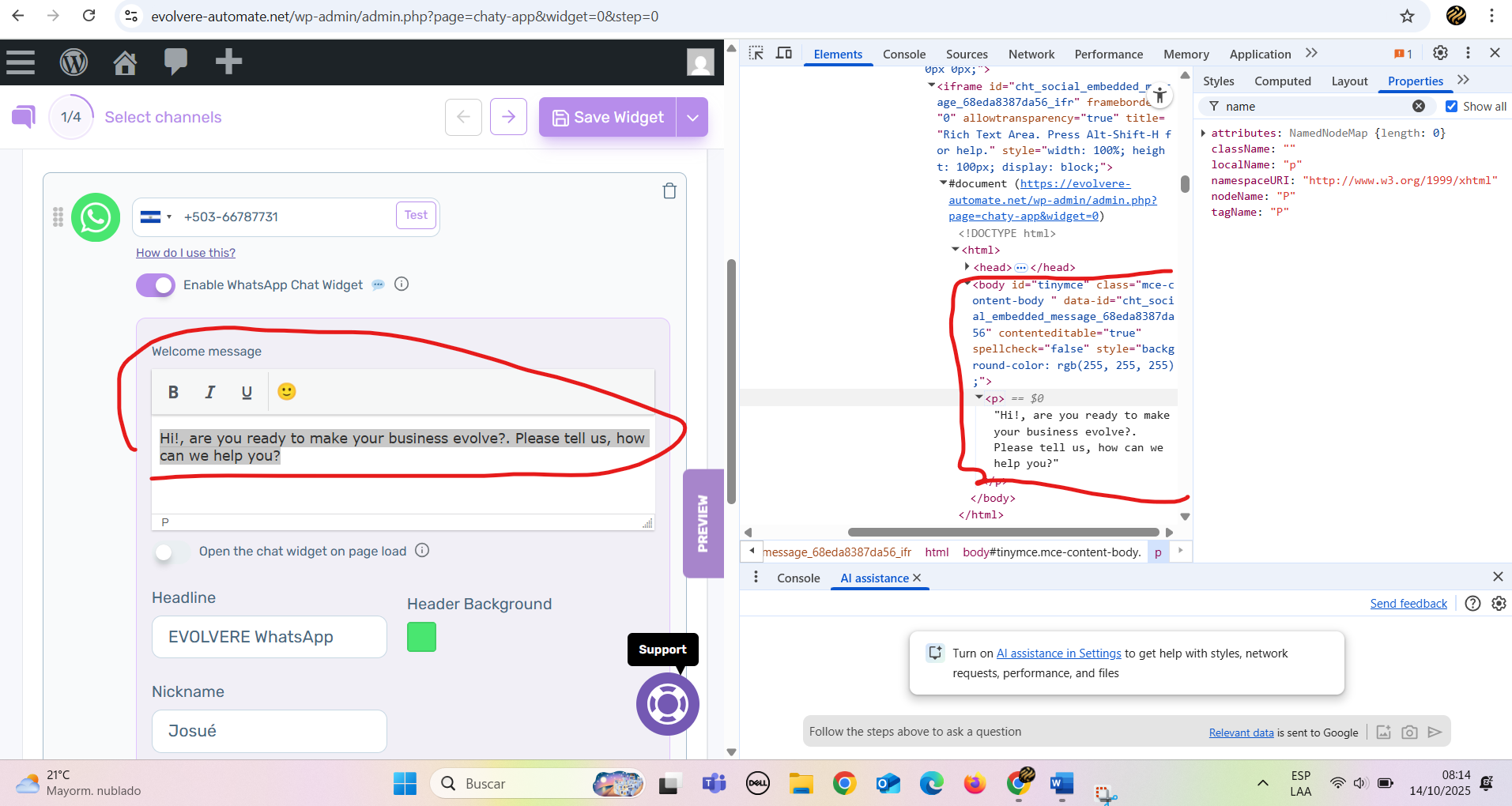1512x806 pixels.
Task: Click the Italic formatting icon
Action: pos(209,392)
